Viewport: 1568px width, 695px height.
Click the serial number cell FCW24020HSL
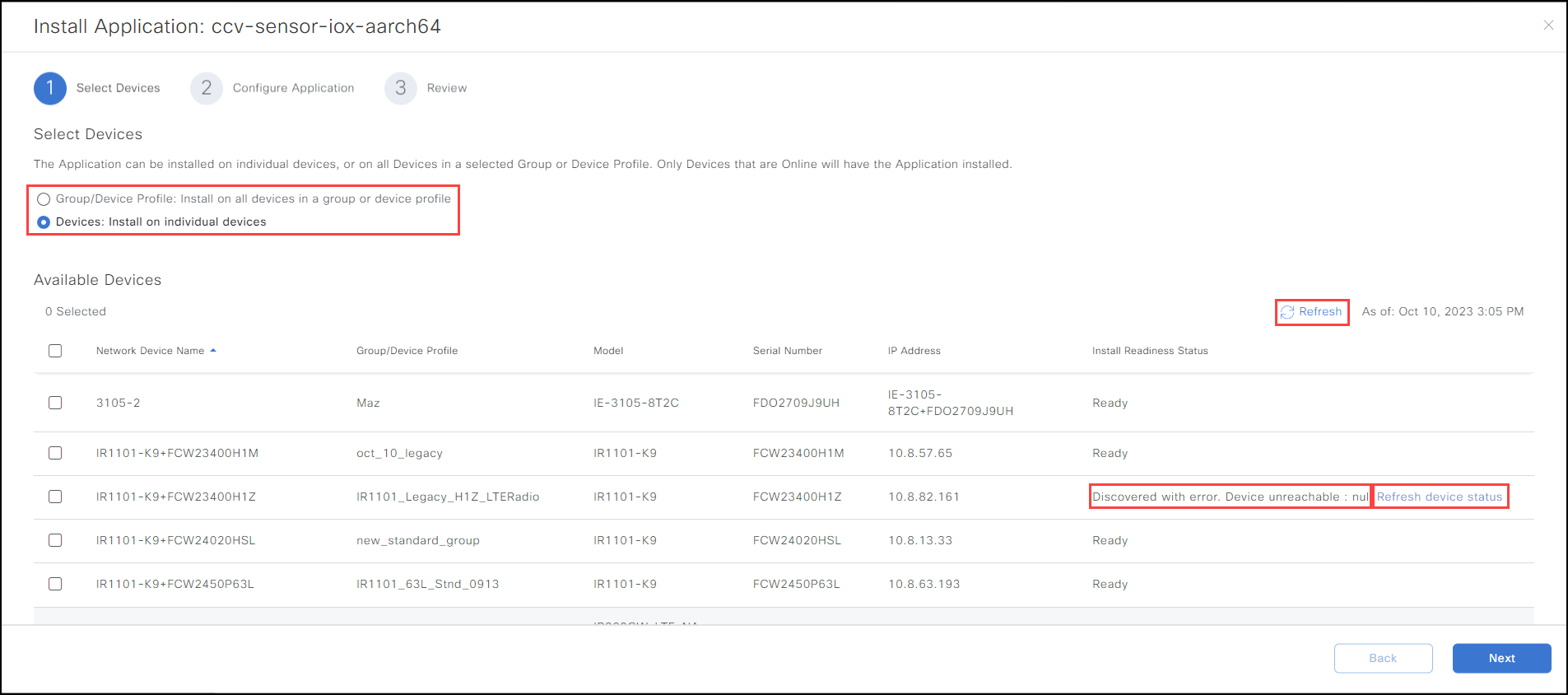pyautogui.click(x=797, y=540)
